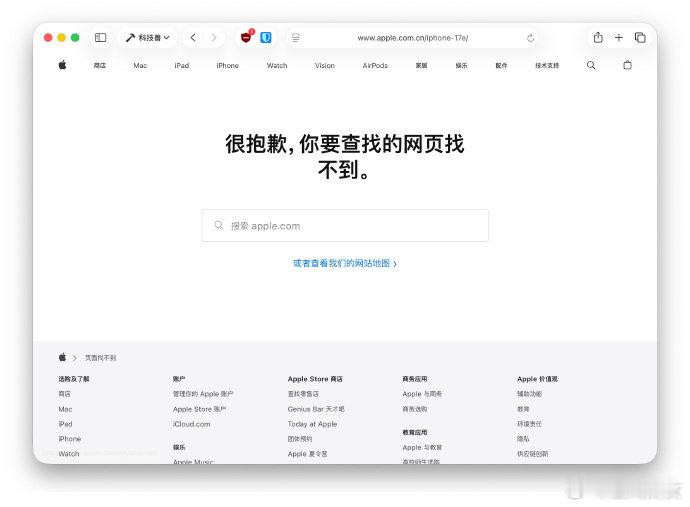Go back with the left arrow

tap(193, 38)
